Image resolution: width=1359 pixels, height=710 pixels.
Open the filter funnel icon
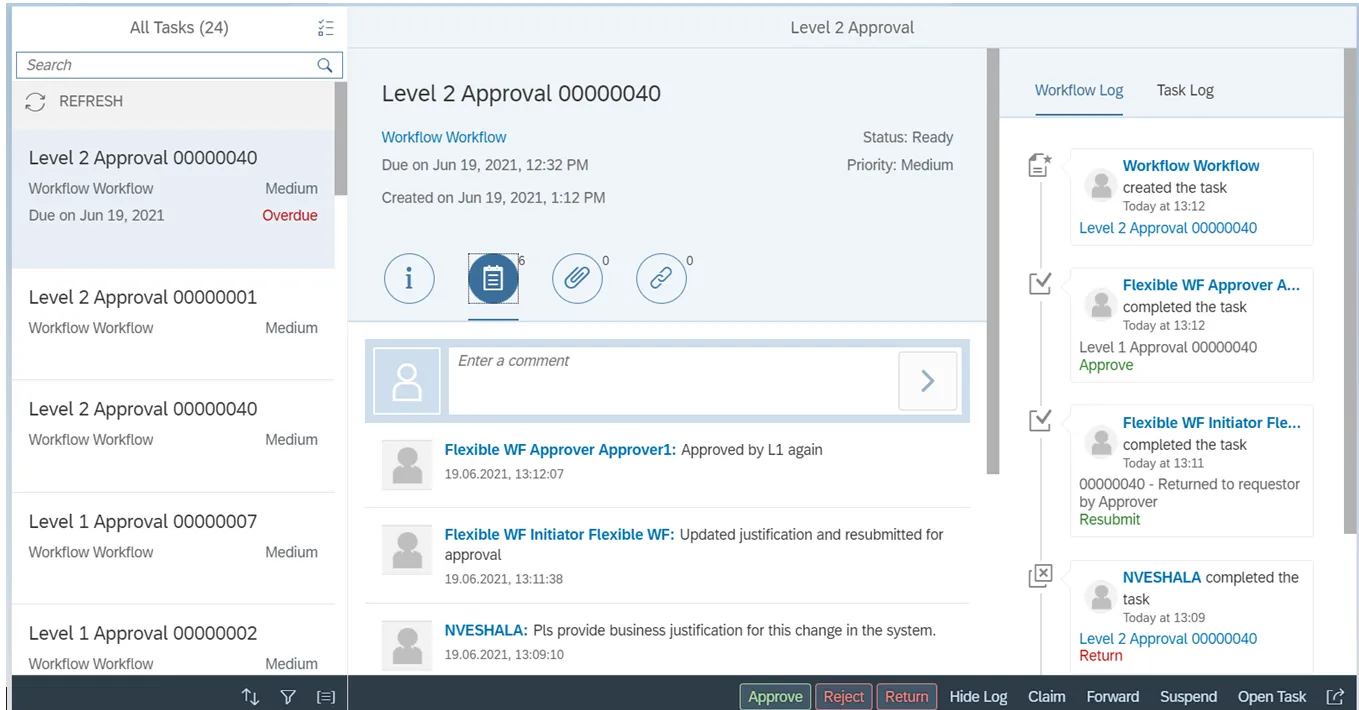(288, 697)
